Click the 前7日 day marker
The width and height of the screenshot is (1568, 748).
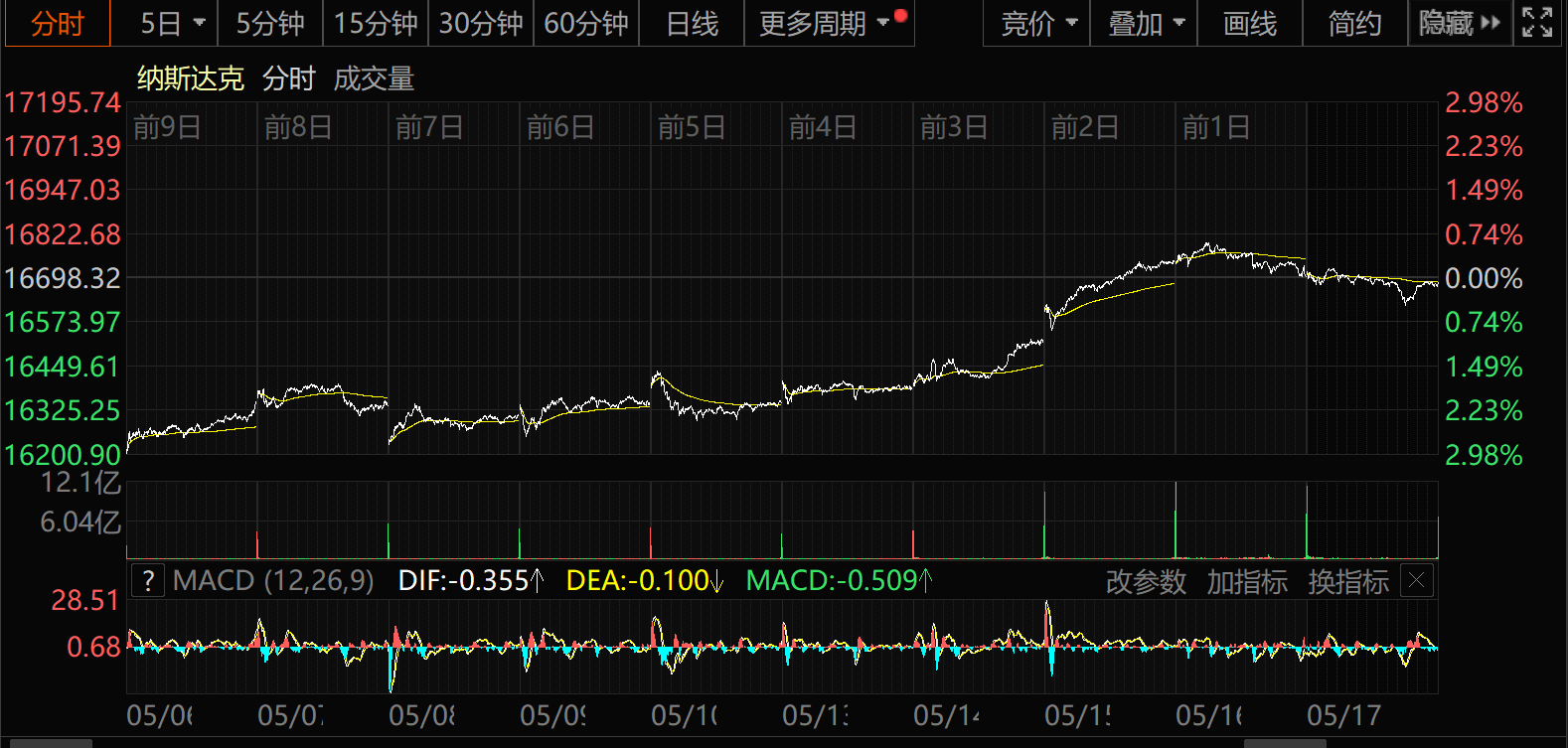coord(429,127)
